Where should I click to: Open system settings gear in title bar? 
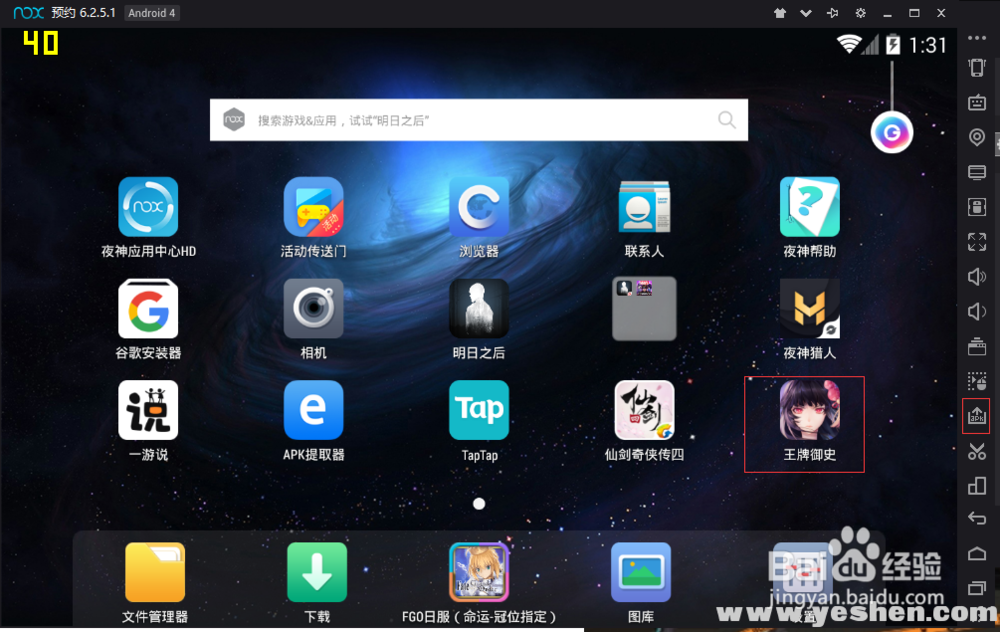click(860, 13)
